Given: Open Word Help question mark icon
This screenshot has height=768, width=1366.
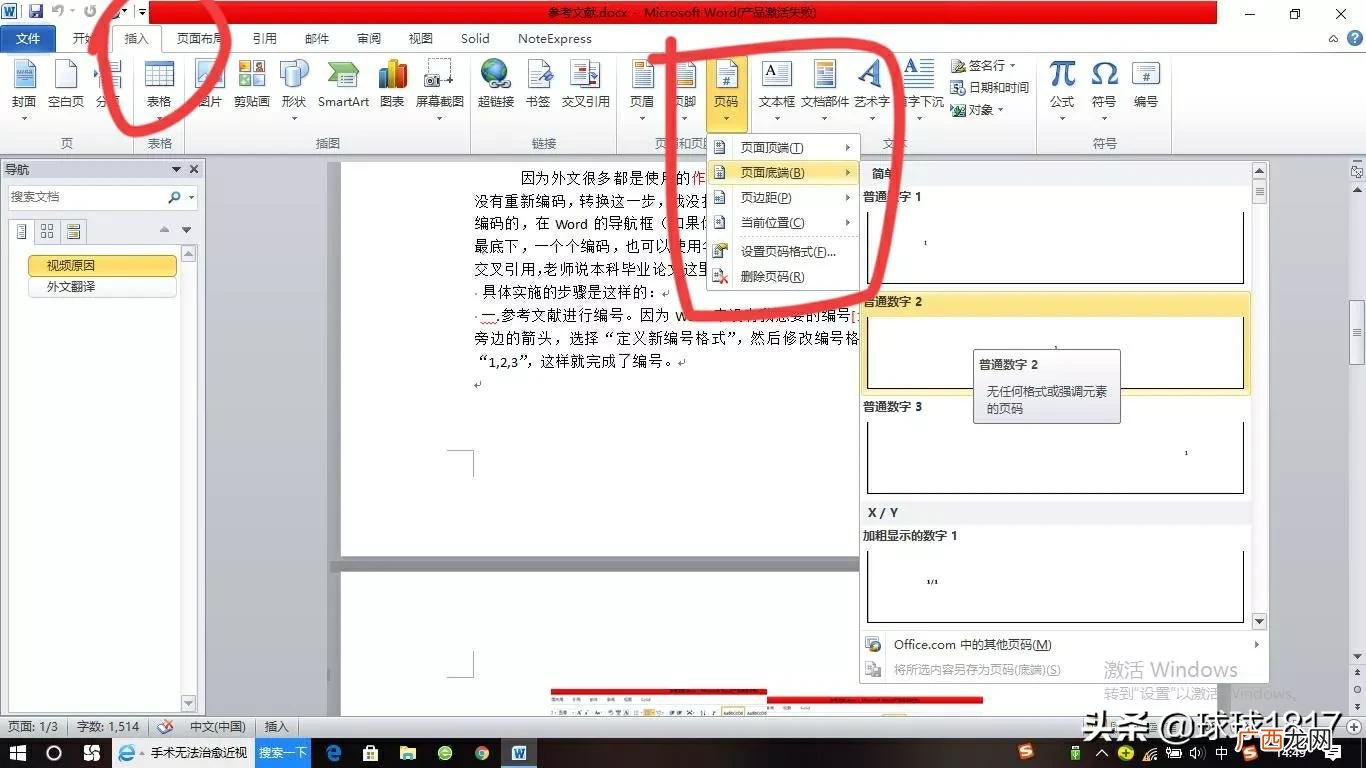Looking at the screenshot, I should (x=1356, y=39).
